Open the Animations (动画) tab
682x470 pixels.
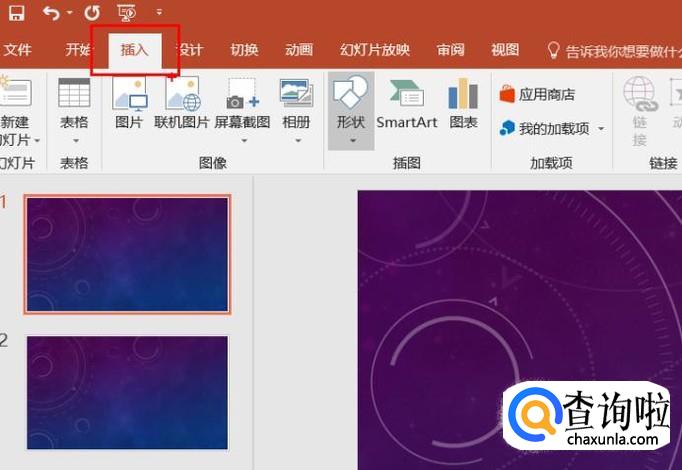(298, 50)
